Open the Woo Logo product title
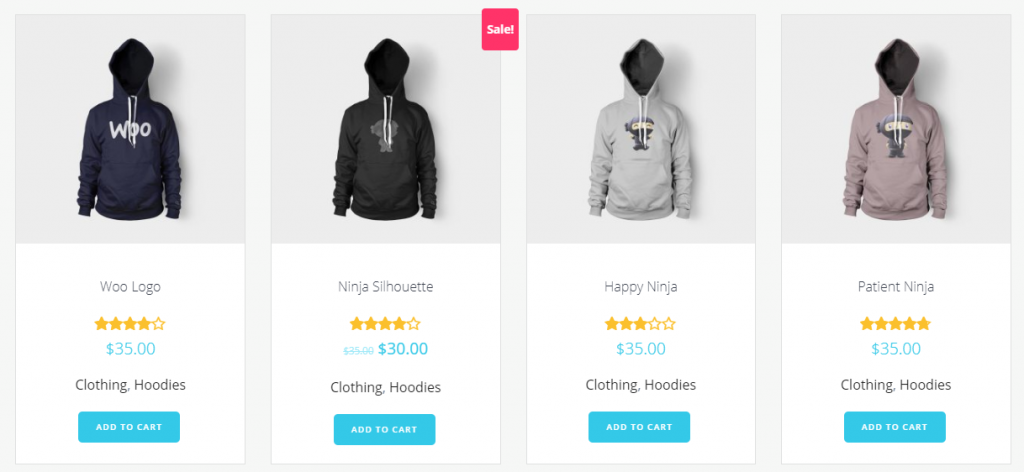The height and width of the screenshot is (472, 1024). point(130,287)
